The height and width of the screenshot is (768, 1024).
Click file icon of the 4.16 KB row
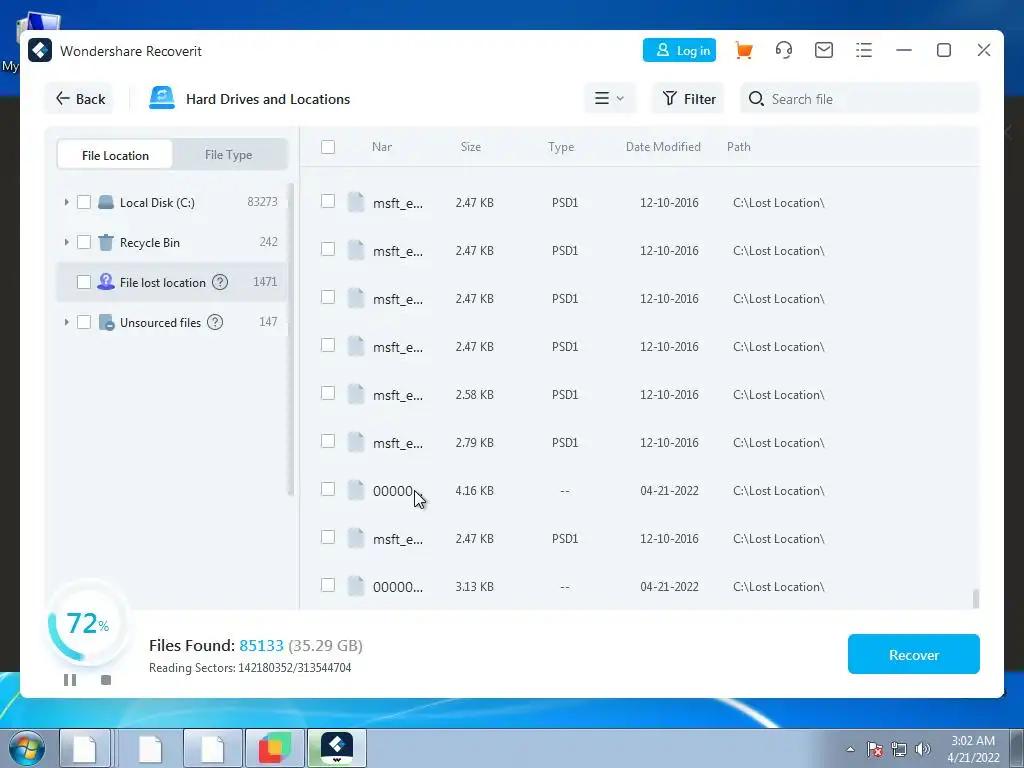coord(356,490)
